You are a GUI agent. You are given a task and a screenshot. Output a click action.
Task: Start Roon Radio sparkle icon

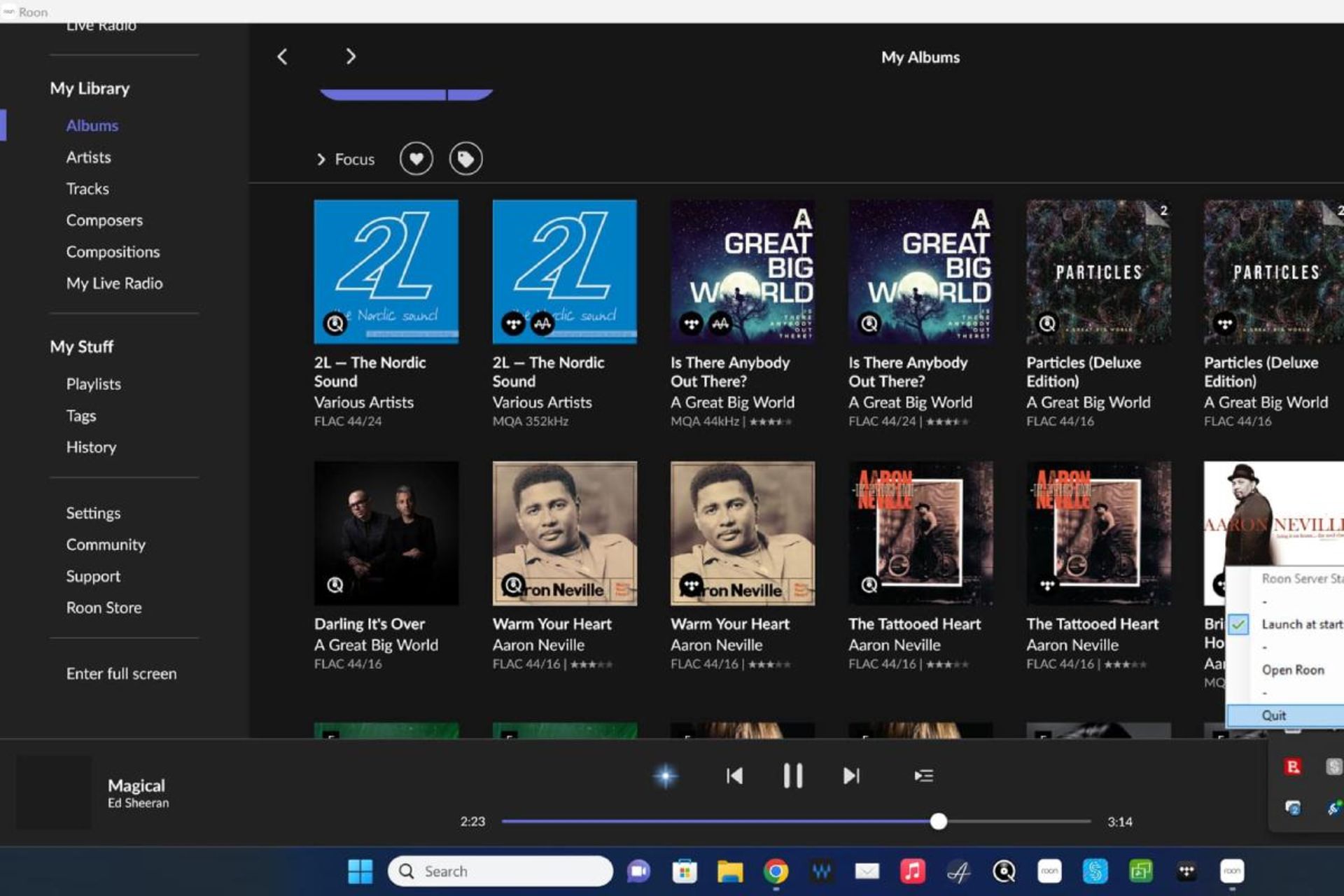(x=665, y=776)
